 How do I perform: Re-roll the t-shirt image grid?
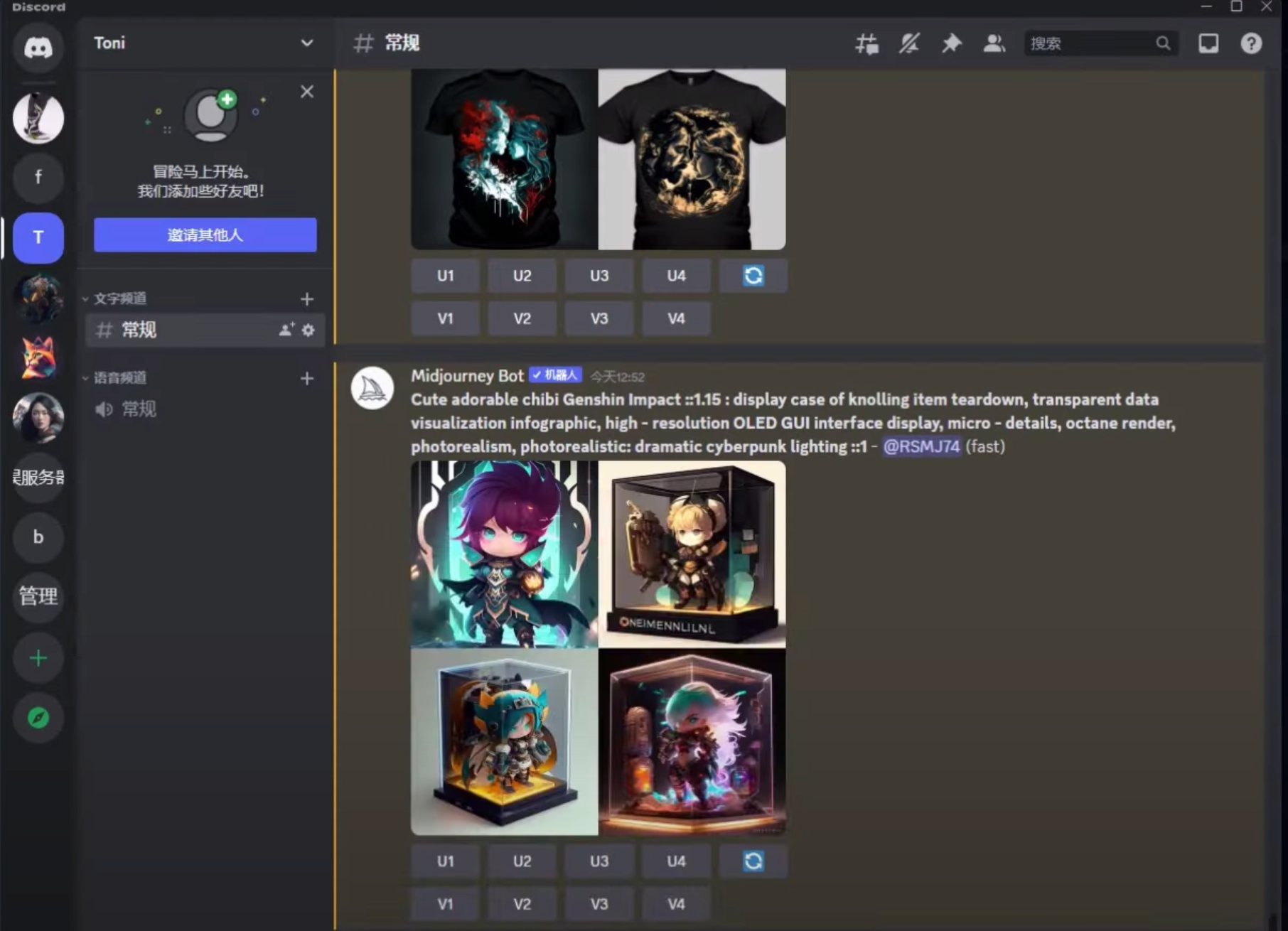[753, 276]
